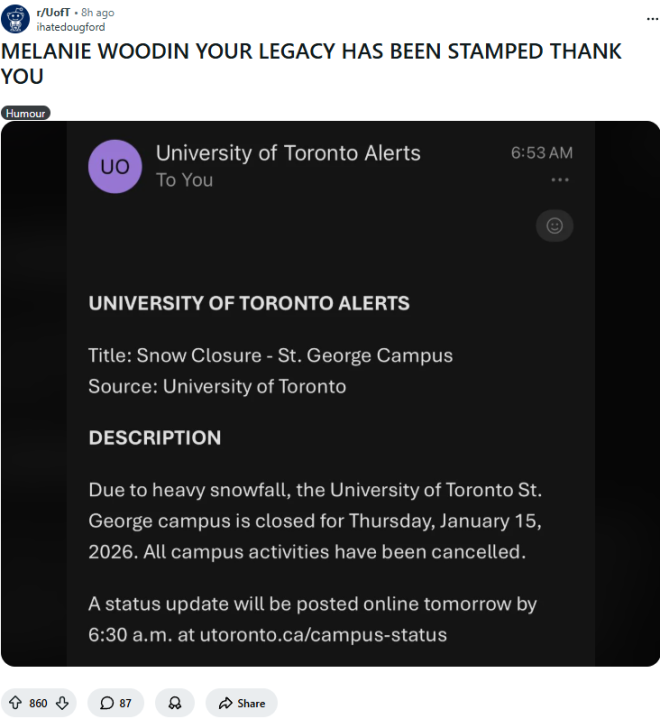Click the University of Toronto Alerts sender name

[288, 153]
